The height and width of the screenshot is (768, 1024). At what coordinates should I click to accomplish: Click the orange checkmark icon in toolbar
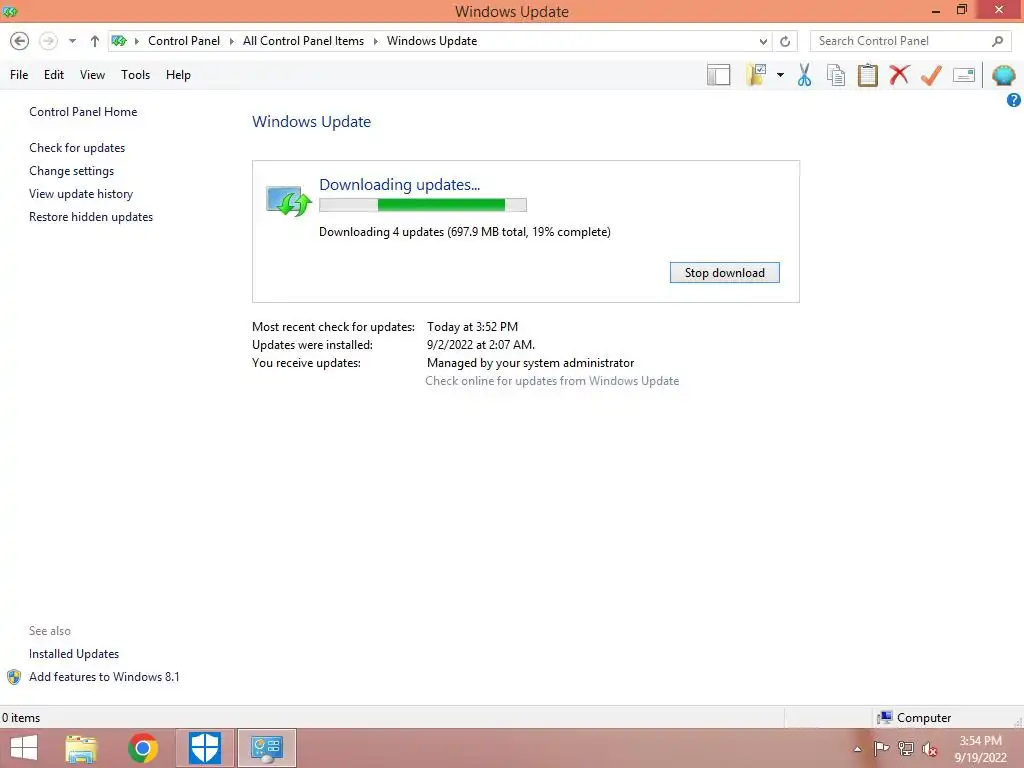tap(931, 75)
